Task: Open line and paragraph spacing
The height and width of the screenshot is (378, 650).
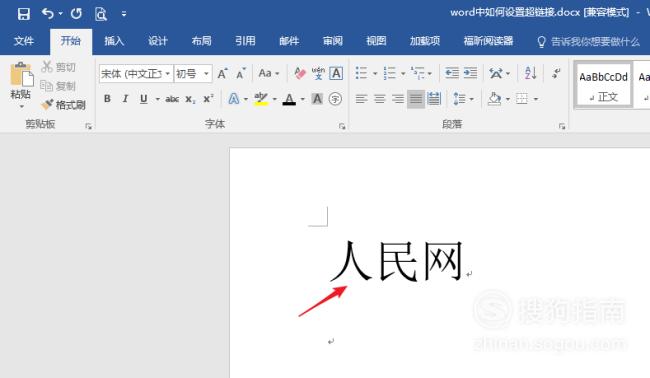Action: coord(459,99)
